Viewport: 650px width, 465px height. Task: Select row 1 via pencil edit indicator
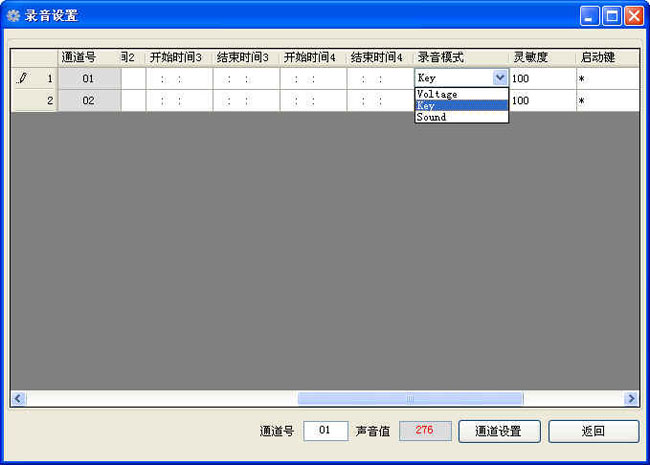tap(24, 78)
